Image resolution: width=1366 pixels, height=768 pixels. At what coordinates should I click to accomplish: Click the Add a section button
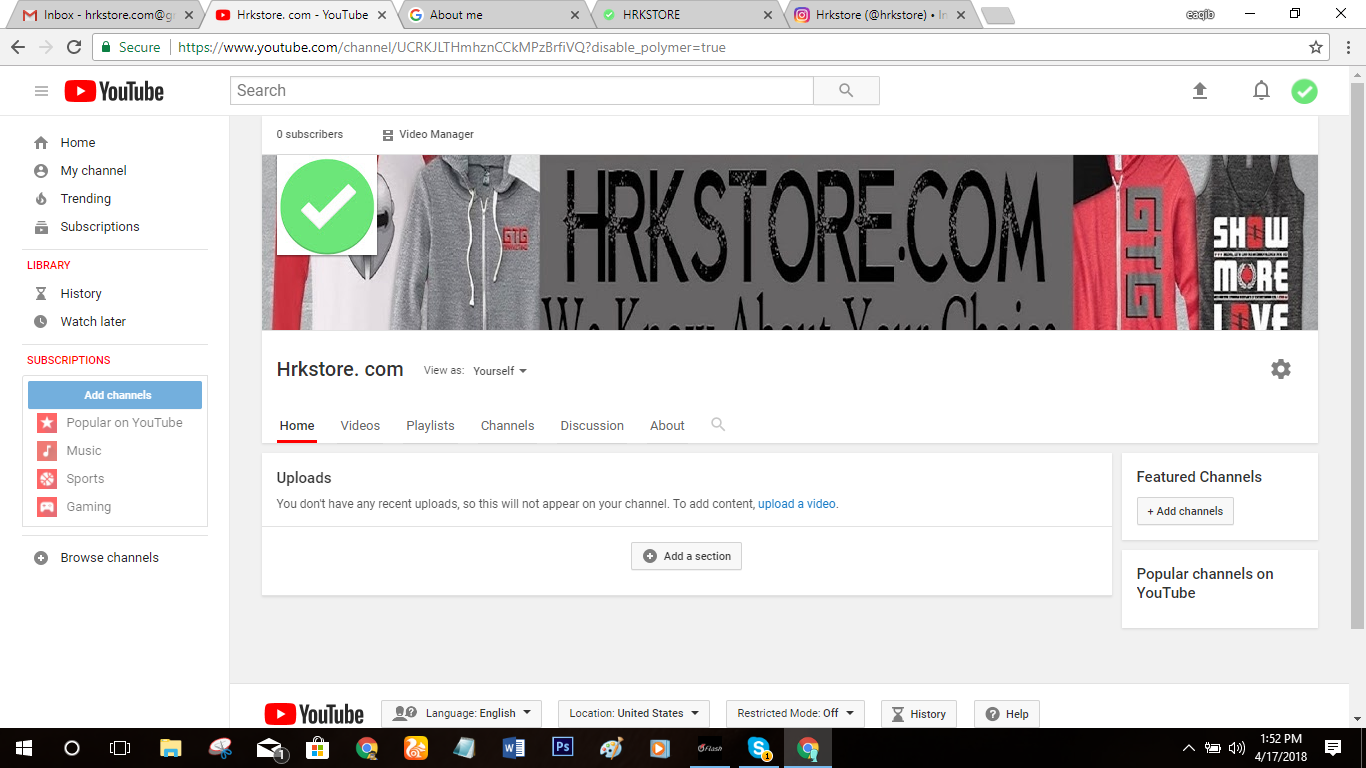click(687, 556)
